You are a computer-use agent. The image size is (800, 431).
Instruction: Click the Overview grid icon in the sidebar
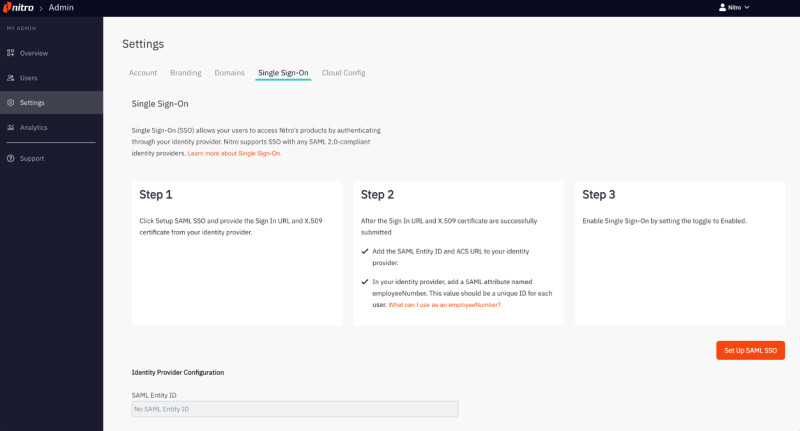pos(10,53)
